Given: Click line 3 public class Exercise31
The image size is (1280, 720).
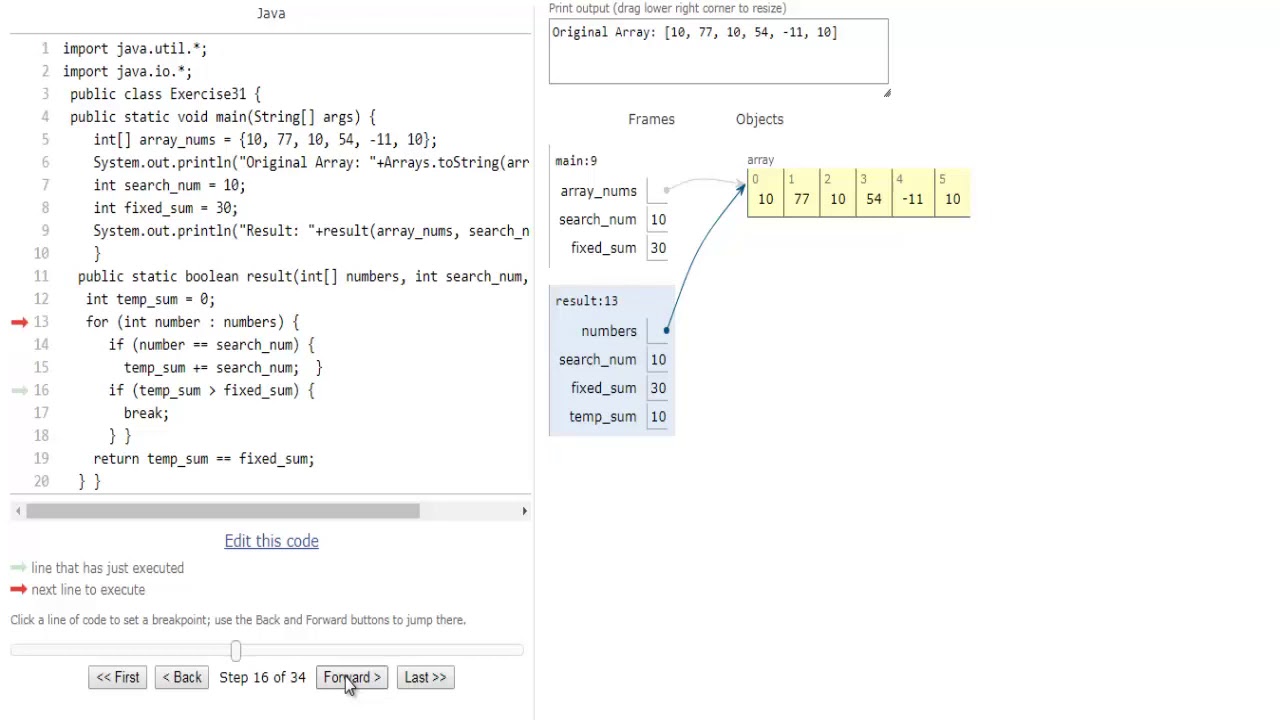Looking at the screenshot, I should point(165,94).
